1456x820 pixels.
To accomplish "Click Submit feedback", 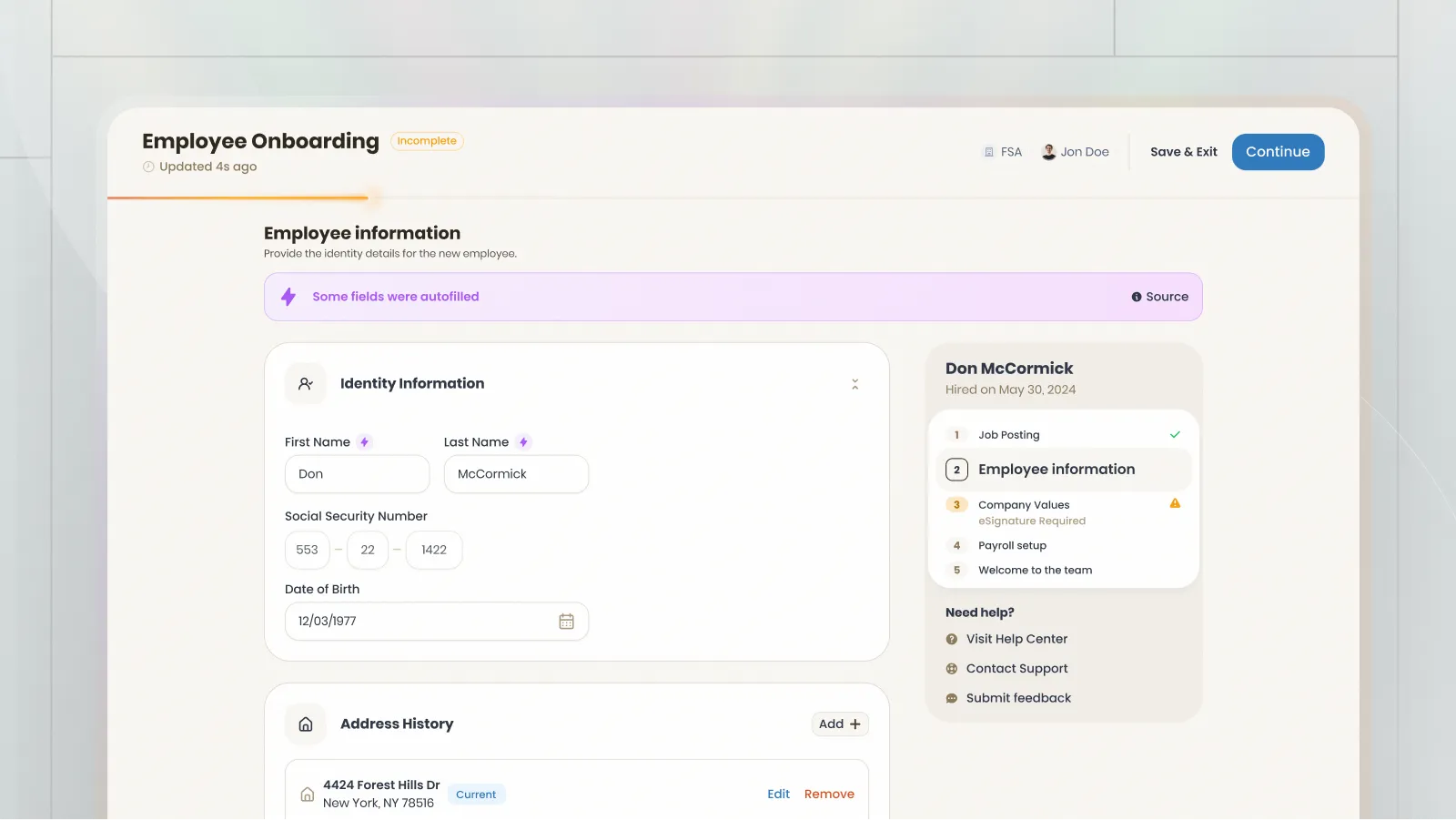I will click(x=1018, y=698).
